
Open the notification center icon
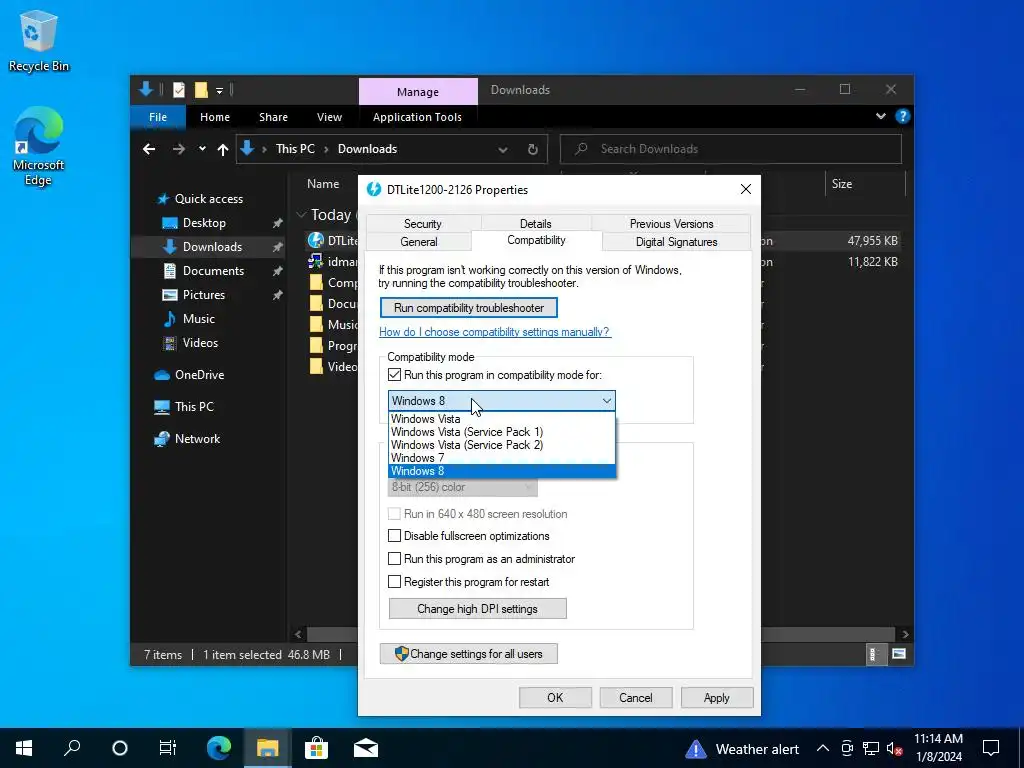tap(991, 748)
